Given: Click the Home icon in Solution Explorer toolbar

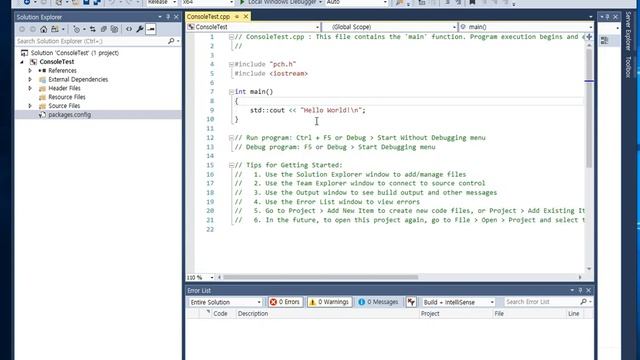Looking at the screenshot, I should tap(44, 29).
